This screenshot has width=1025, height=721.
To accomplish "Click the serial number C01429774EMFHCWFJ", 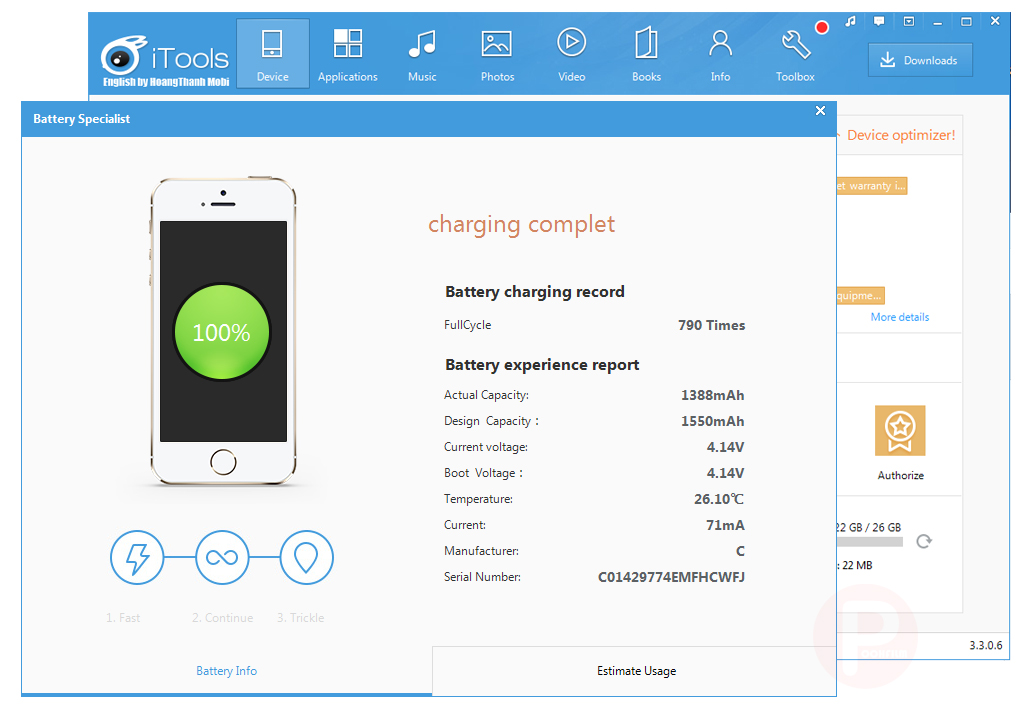I will tap(671, 577).
